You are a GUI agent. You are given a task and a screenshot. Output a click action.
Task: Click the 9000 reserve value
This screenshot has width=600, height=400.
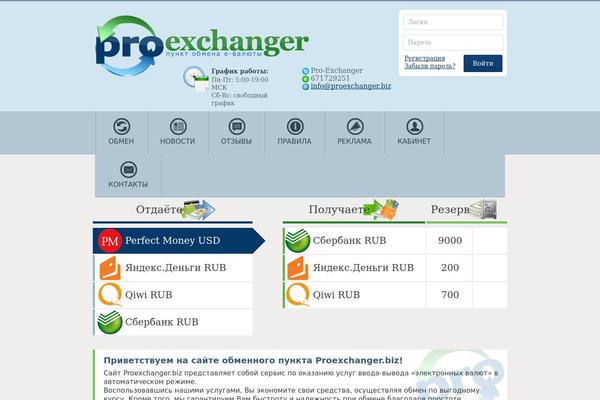coord(450,240)
